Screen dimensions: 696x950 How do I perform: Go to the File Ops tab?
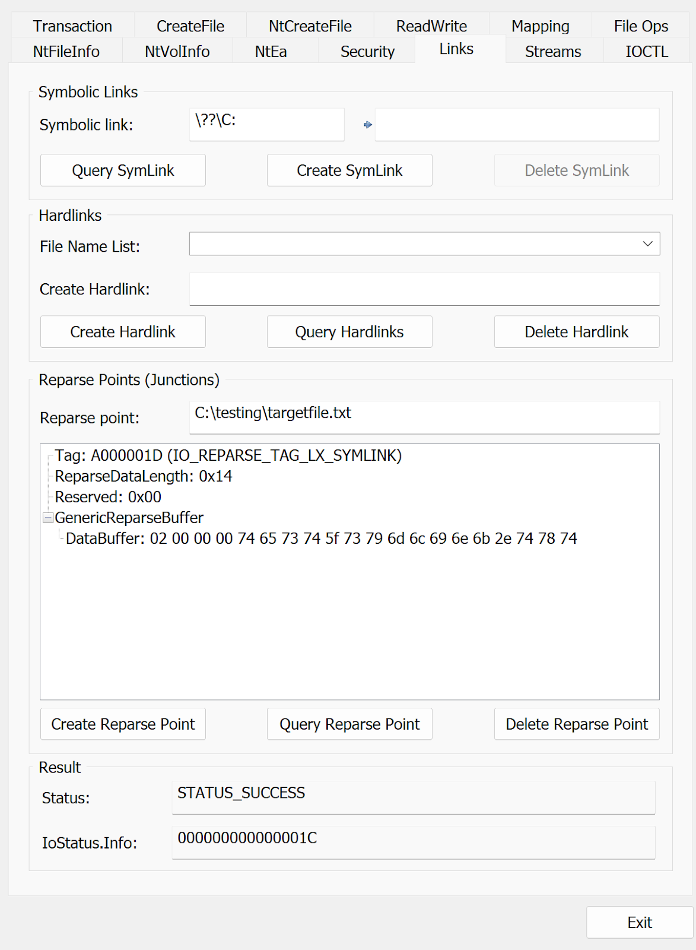coord(641,26)
